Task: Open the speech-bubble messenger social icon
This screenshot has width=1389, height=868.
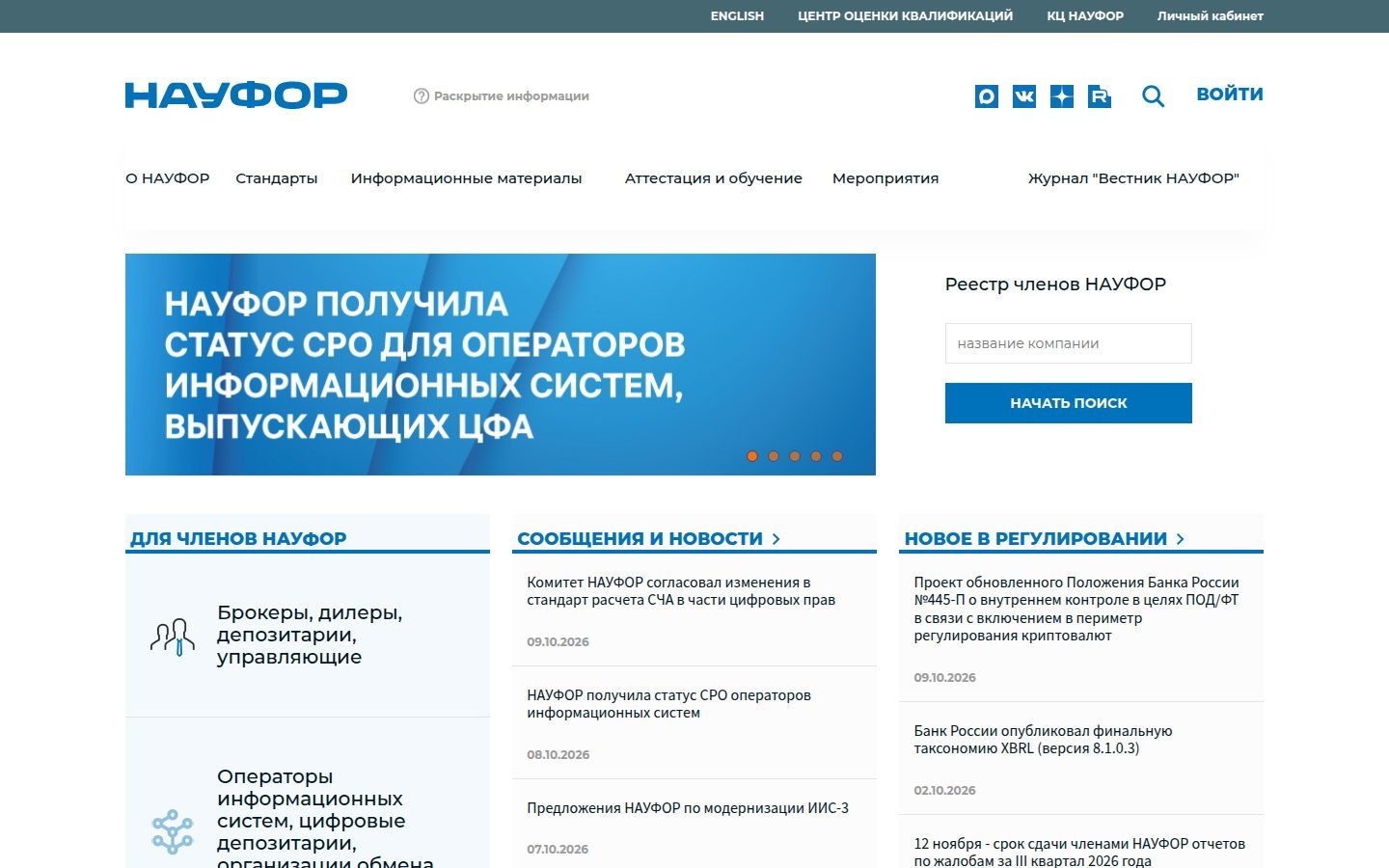Action: click(x=987, y=96)
